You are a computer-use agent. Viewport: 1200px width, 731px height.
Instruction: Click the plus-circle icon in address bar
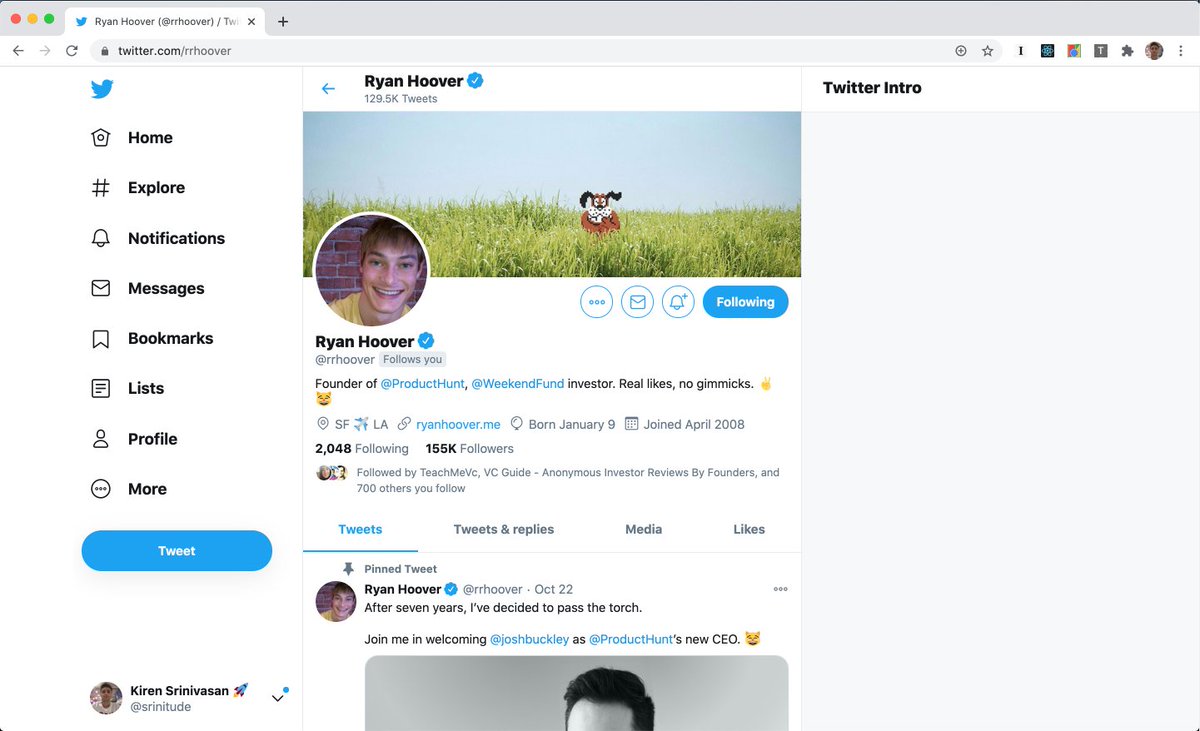(x=961, y=51)
